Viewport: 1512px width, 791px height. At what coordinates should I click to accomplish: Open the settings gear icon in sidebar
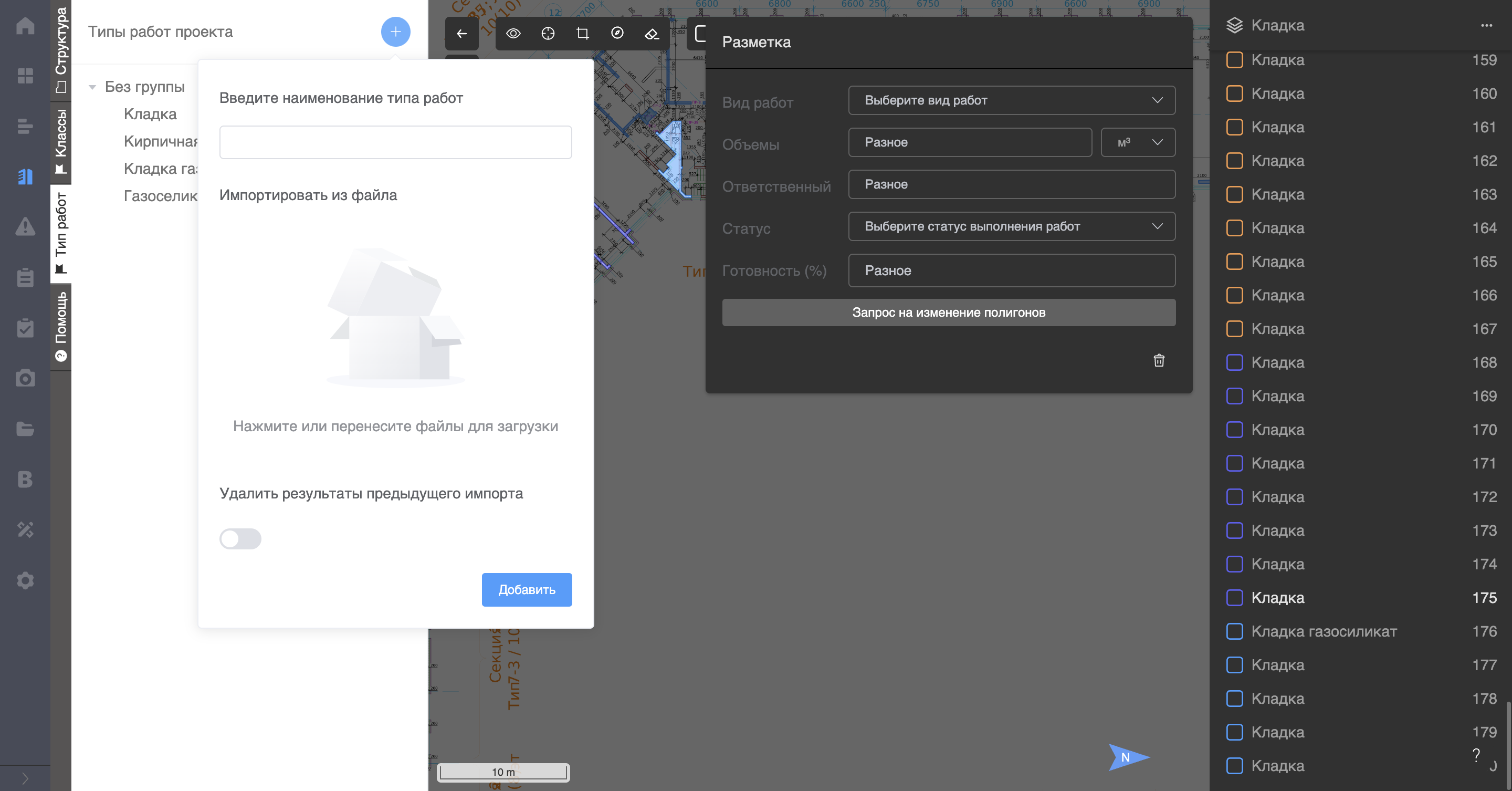tap(25, 580)
